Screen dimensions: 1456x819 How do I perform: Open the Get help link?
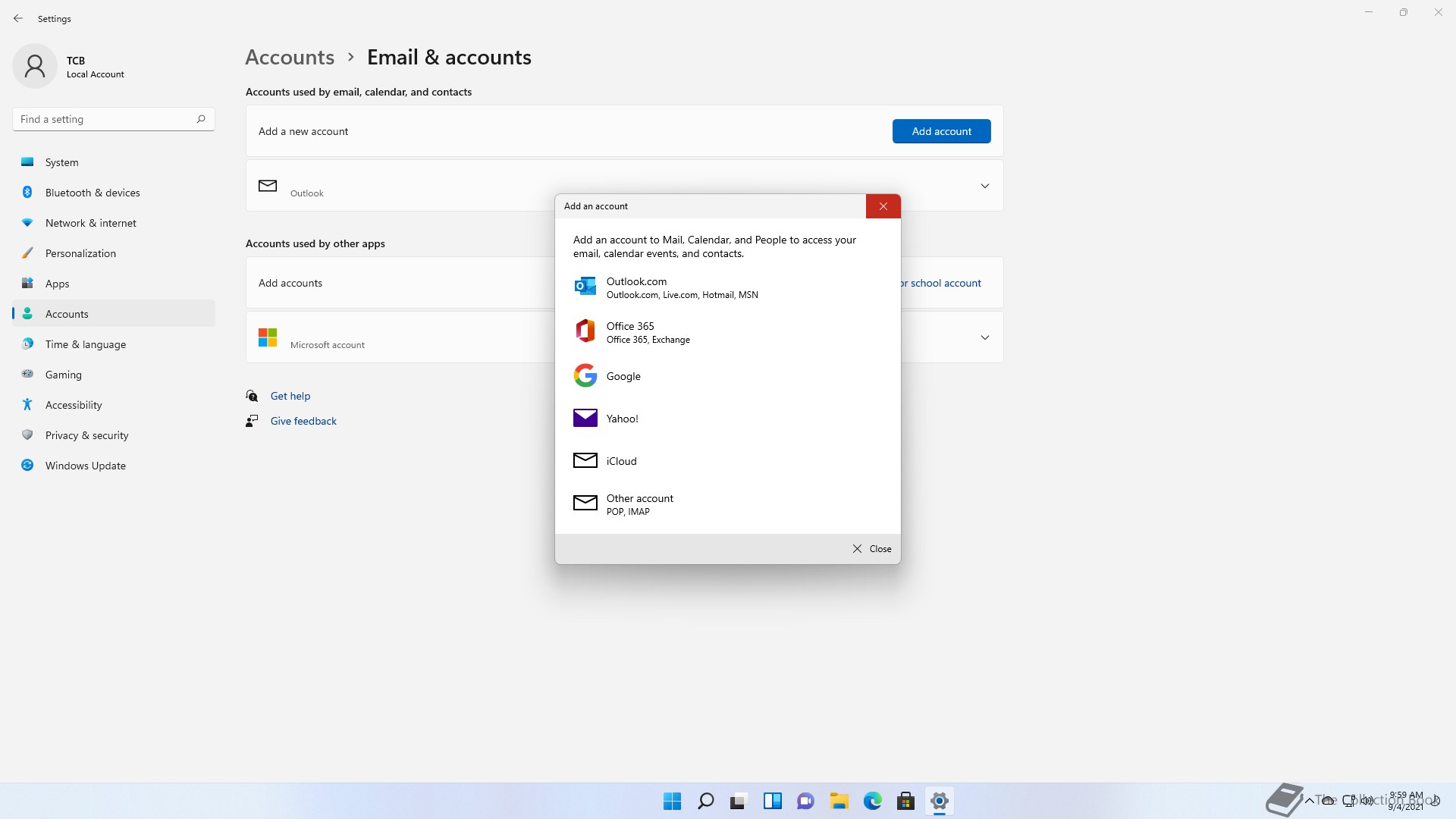[x=290, y=396]
